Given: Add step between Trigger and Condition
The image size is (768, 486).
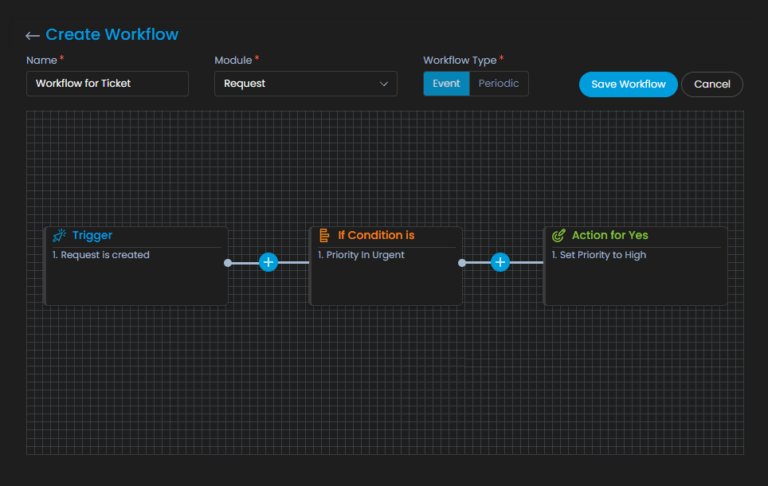Looking at the screenshot, I should click(268, 263).
